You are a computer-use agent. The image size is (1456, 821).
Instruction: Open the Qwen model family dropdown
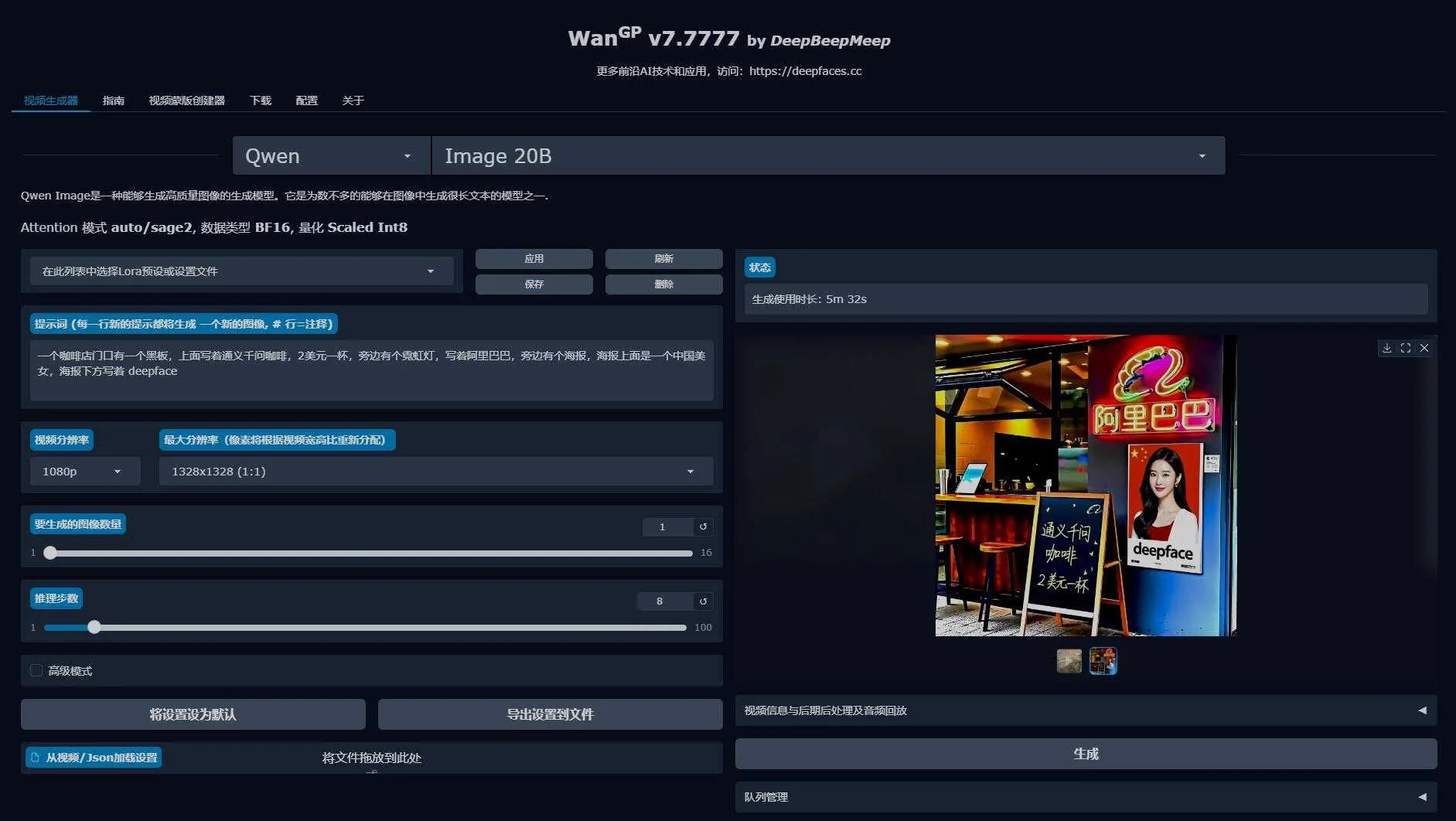click(331, 155)
